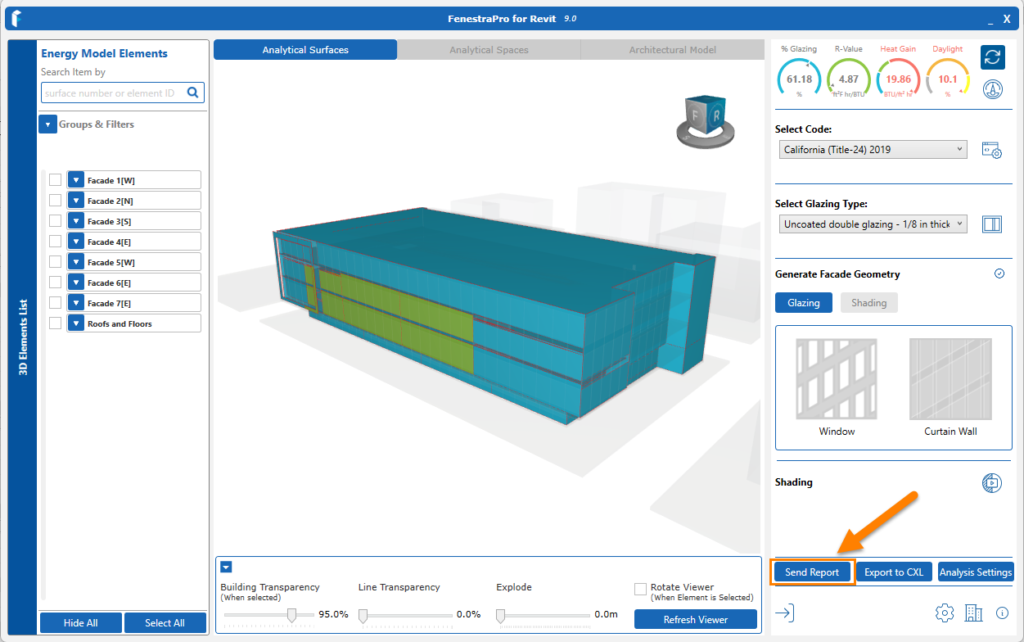Click the Line Transparency slider handle
This screenshot has width=1024, height=642.
[x=363, y=615]
